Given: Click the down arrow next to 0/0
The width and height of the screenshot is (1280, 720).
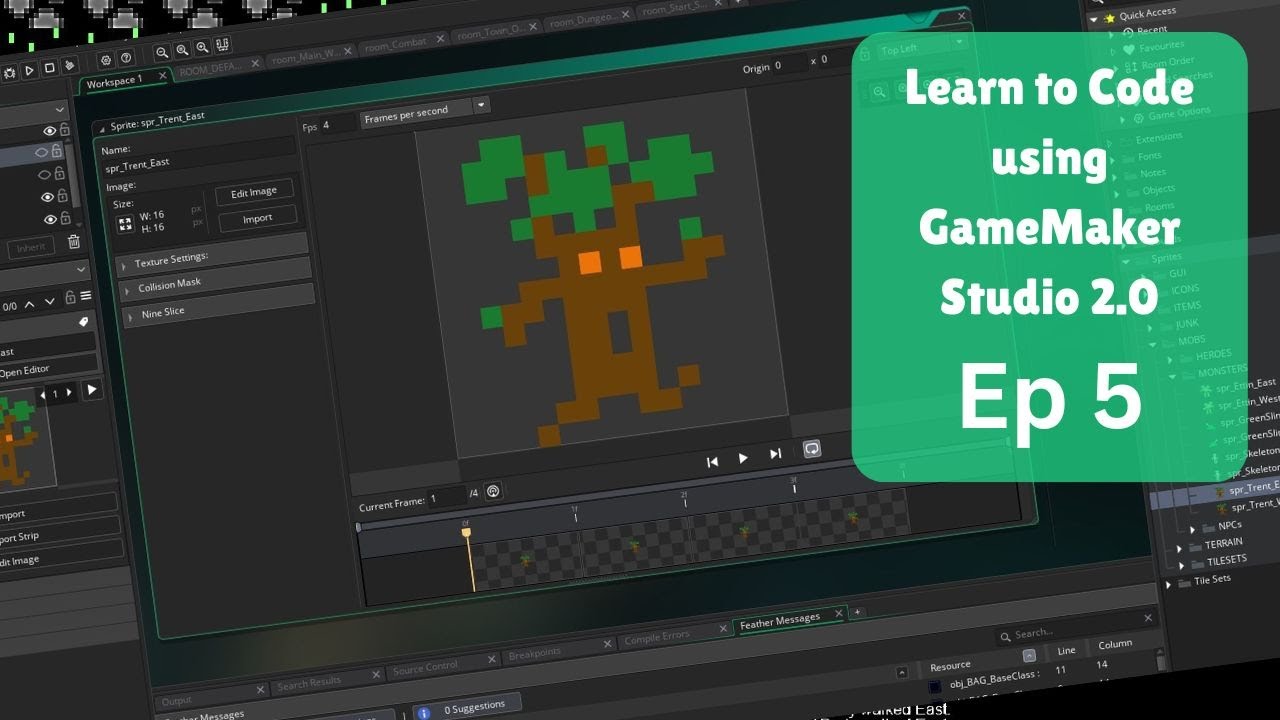Looking at the screenshot, I should click(50, 301).
